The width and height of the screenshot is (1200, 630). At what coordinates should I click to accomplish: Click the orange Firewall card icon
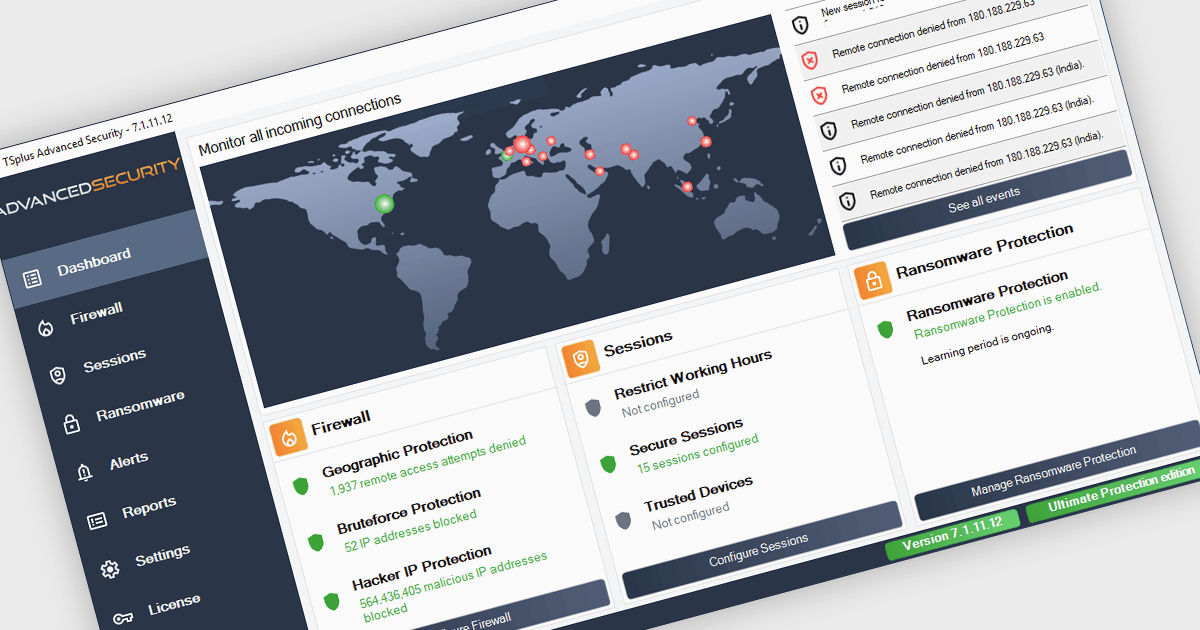pyautogui.click(x=289, y=437)
